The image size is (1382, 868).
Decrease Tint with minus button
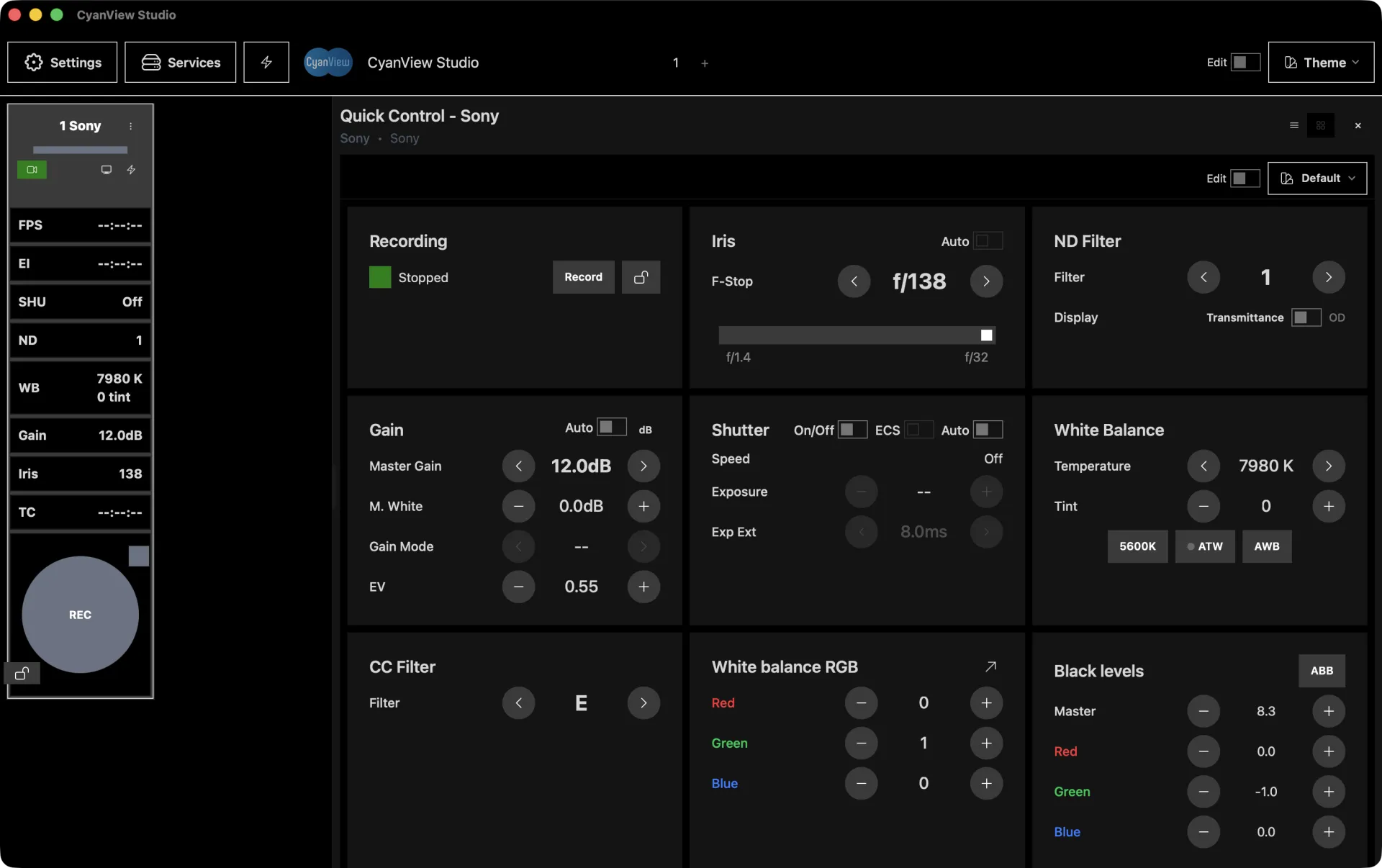tap(1203, 506)
